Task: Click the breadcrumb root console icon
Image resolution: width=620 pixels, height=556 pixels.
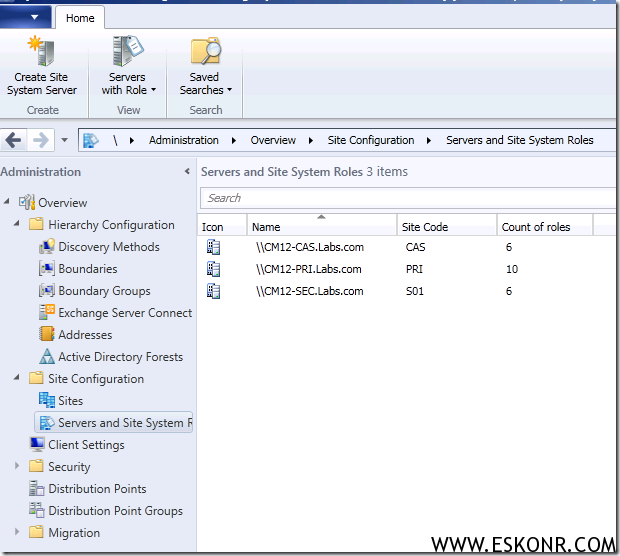Action: coord(91,140)
